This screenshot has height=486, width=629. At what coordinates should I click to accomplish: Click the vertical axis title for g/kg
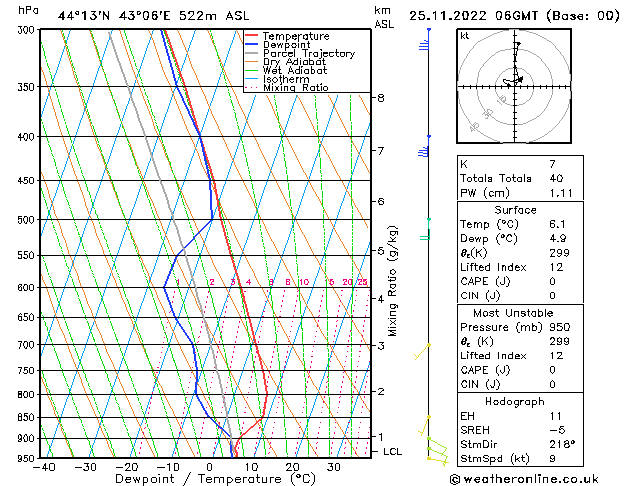pos(392,281)
